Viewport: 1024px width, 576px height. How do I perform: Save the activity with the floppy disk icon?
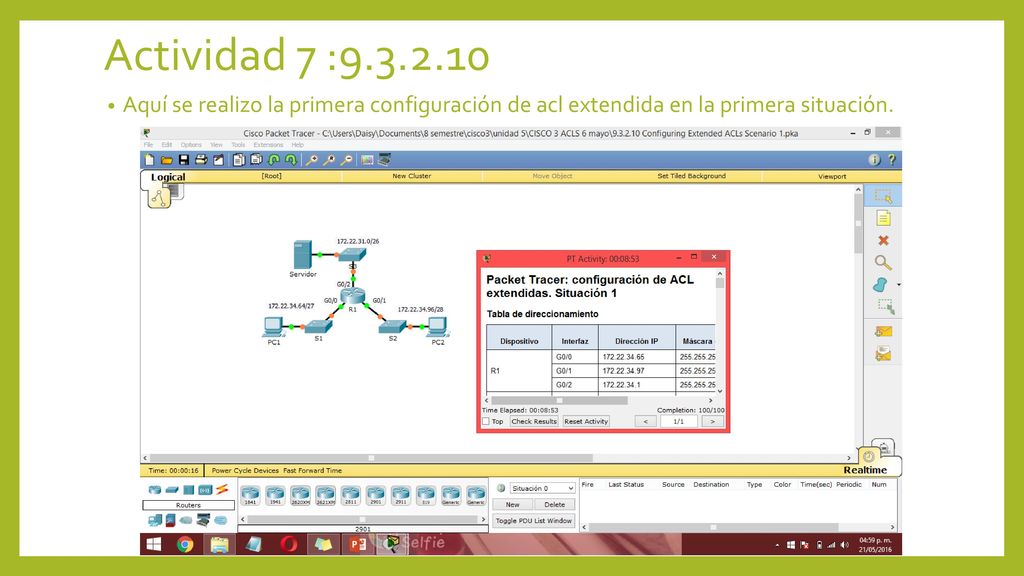(x=184, y=160)
